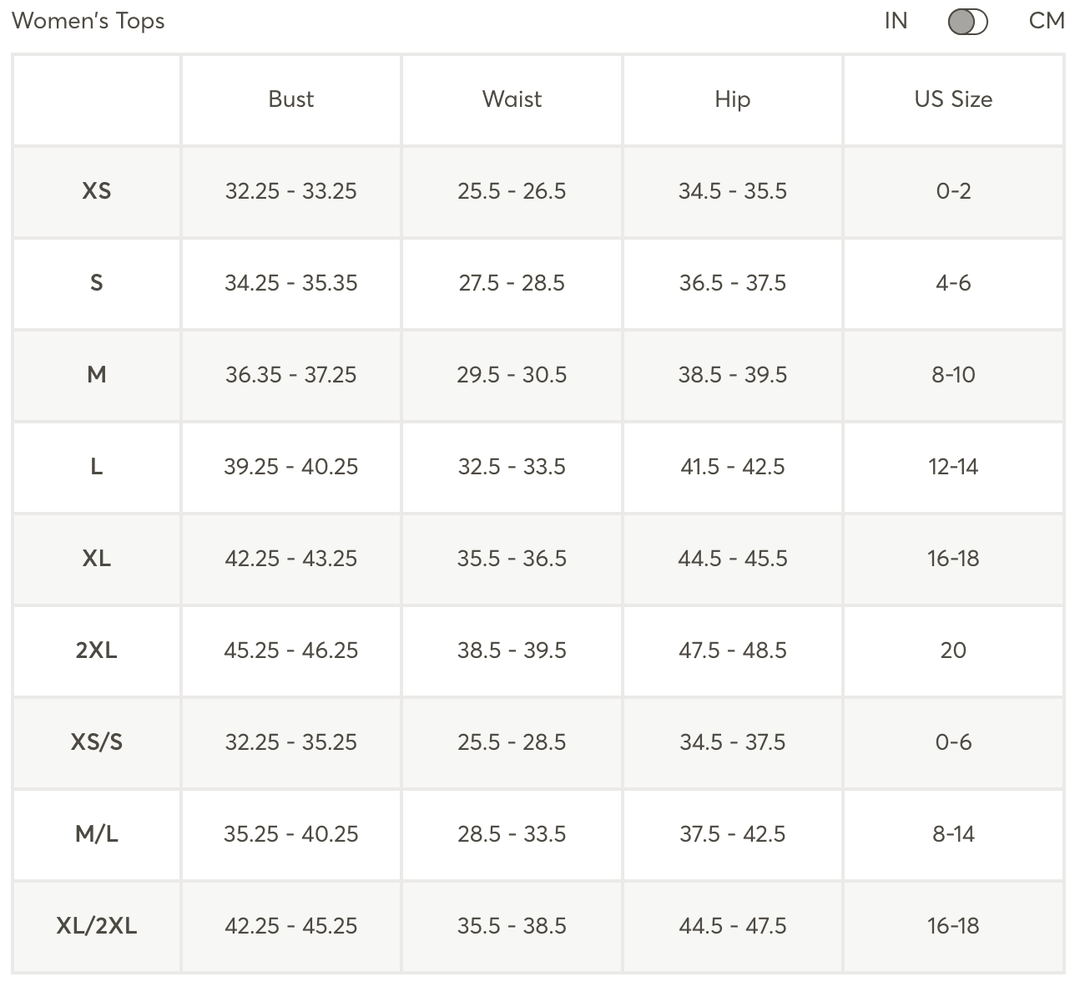Select the M size row label
1080x982 pixels.
pos(96,375)
